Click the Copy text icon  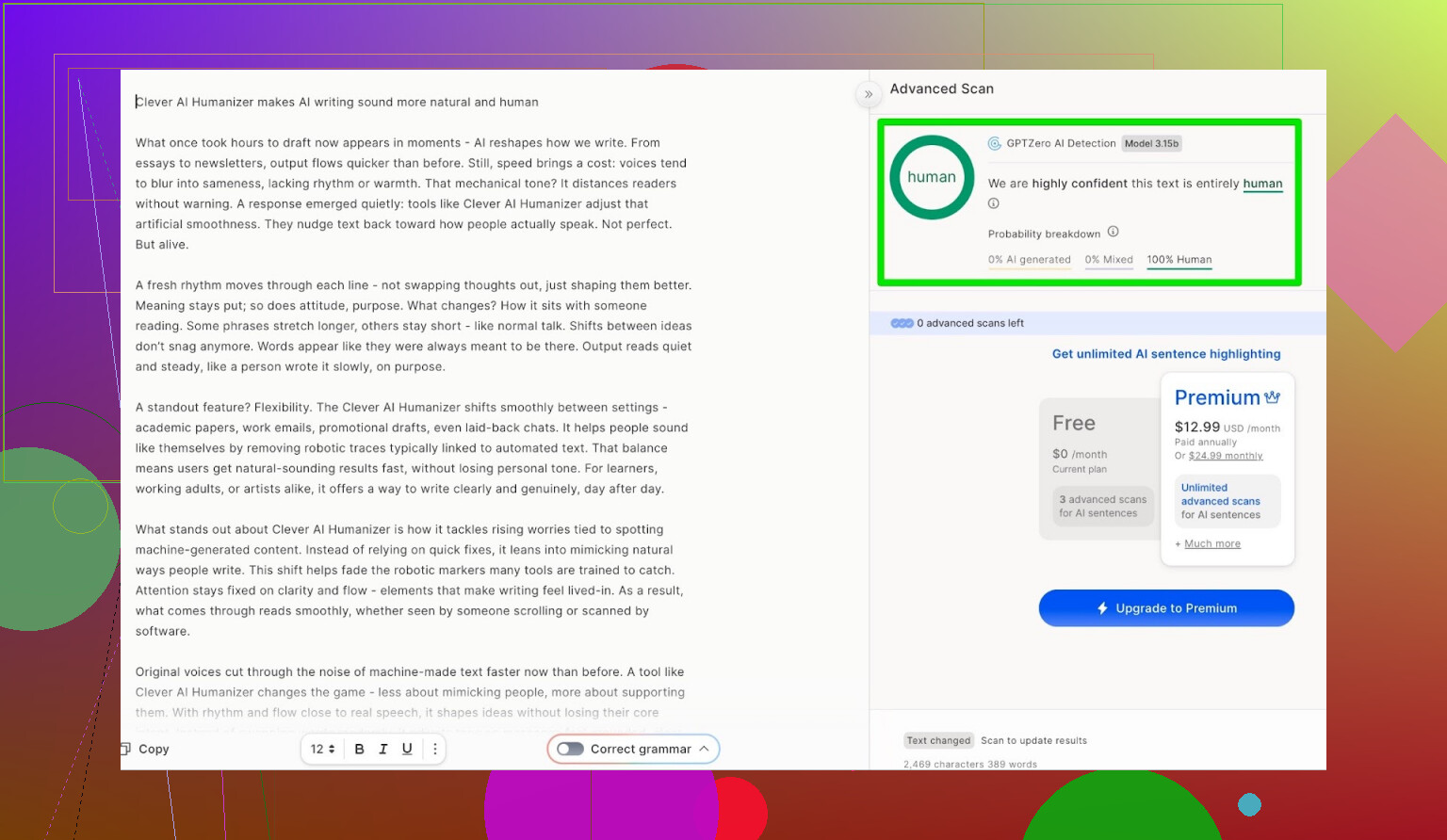point(126,749)
